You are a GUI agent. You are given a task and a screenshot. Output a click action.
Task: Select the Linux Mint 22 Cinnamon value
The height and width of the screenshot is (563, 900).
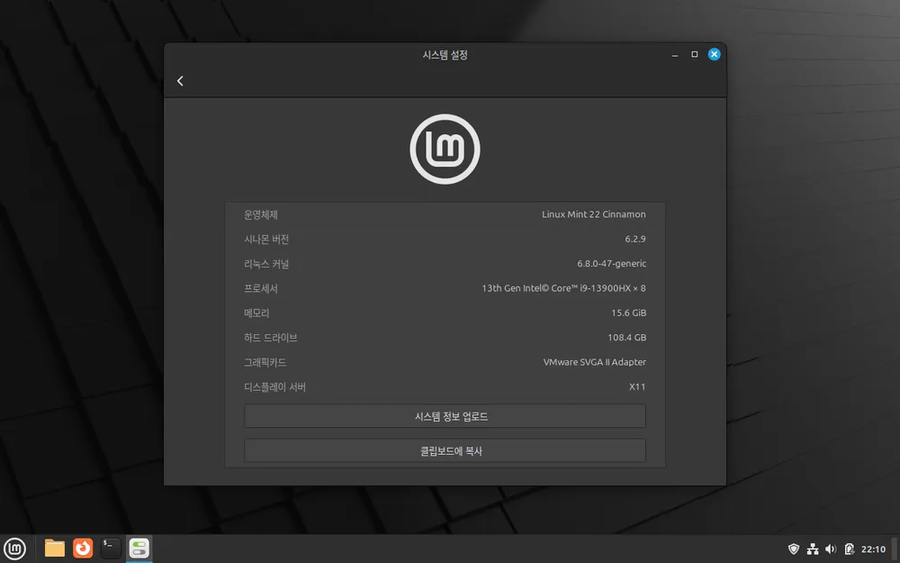pos(593,214)
